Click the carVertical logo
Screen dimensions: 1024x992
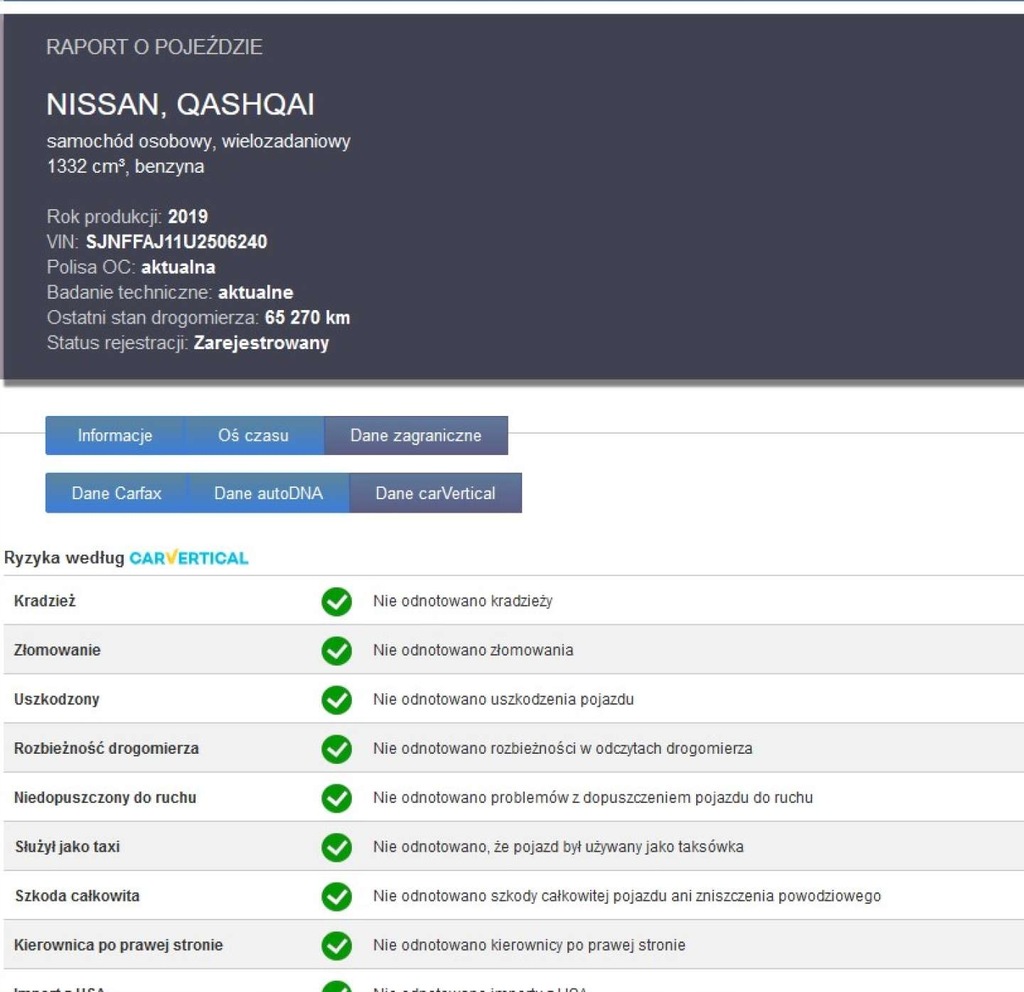(x=189, y=558)
